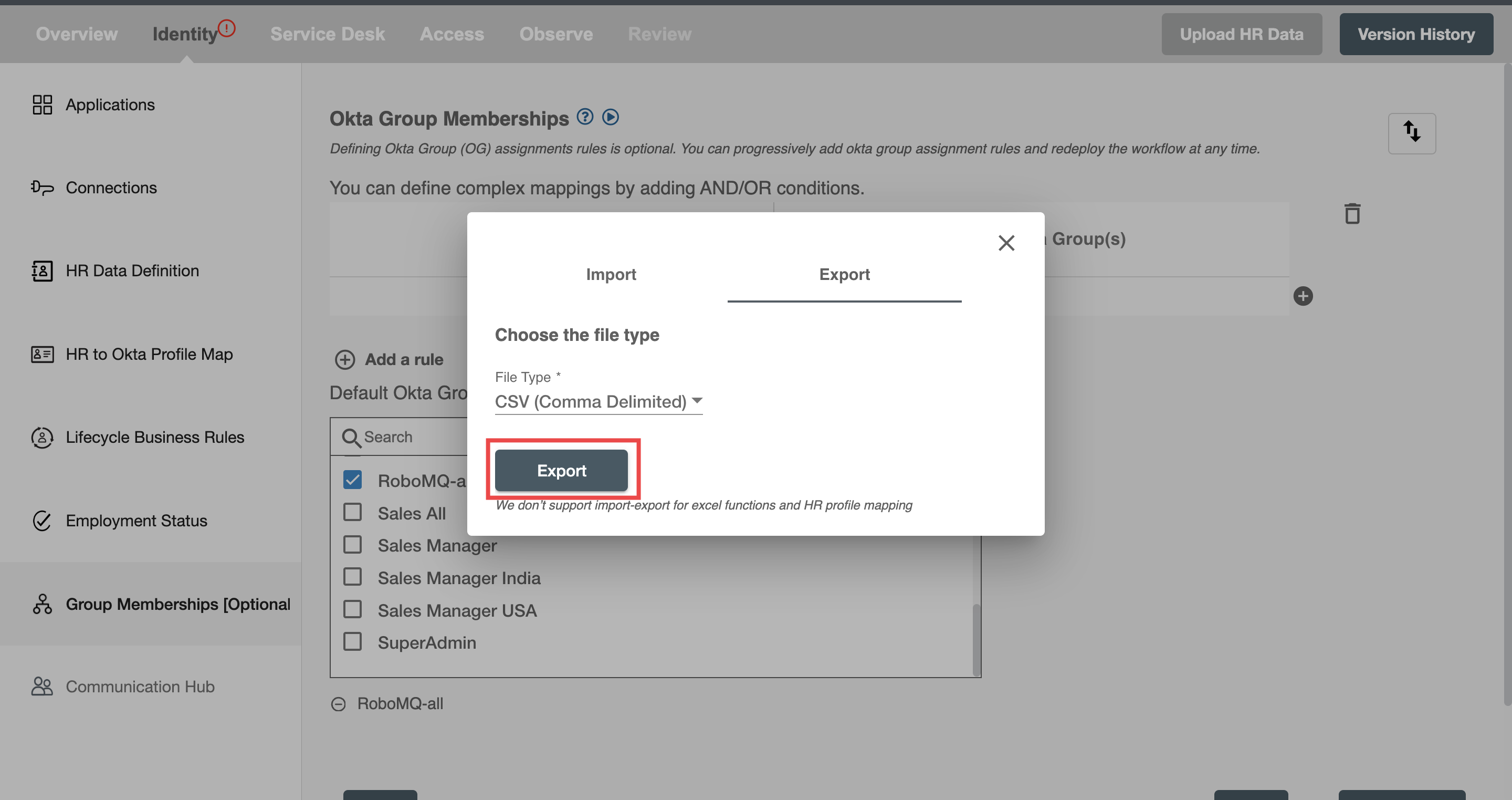Image resolution: width=1512 pixels, height=800 pixels.
Task: Uncheck the RoboMQ-all group checkbox
Action: pos(352,480)
